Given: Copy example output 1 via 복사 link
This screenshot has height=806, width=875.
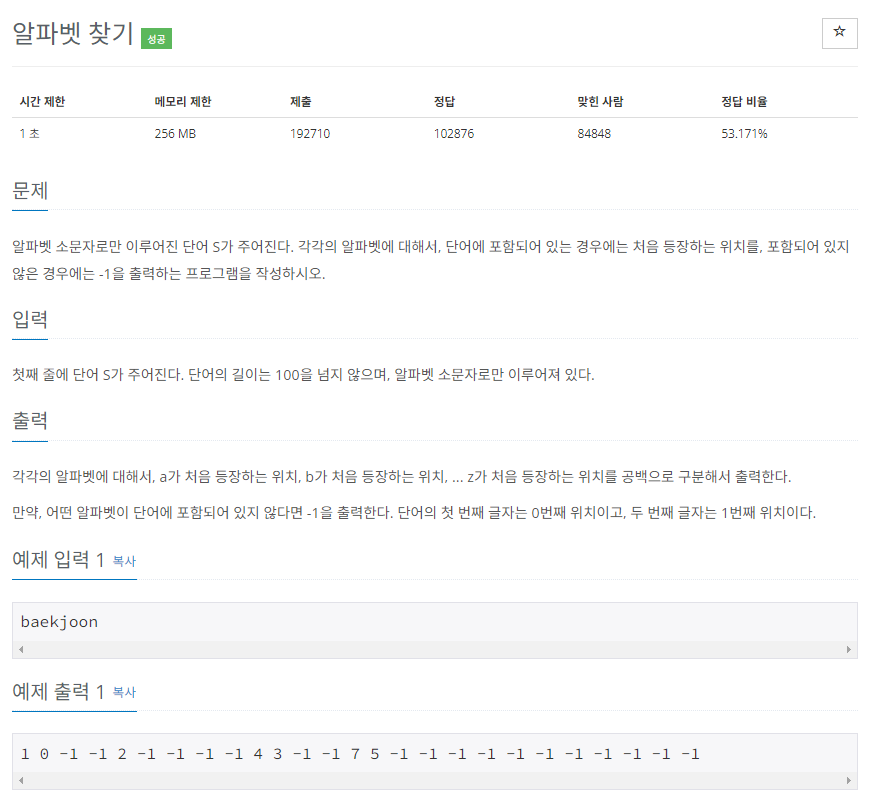Looking at the screenshot, I should (124, 692).
